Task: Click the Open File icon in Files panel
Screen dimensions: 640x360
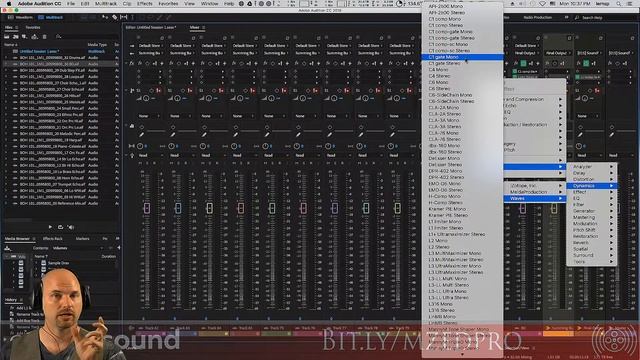Action: [7, 37]
